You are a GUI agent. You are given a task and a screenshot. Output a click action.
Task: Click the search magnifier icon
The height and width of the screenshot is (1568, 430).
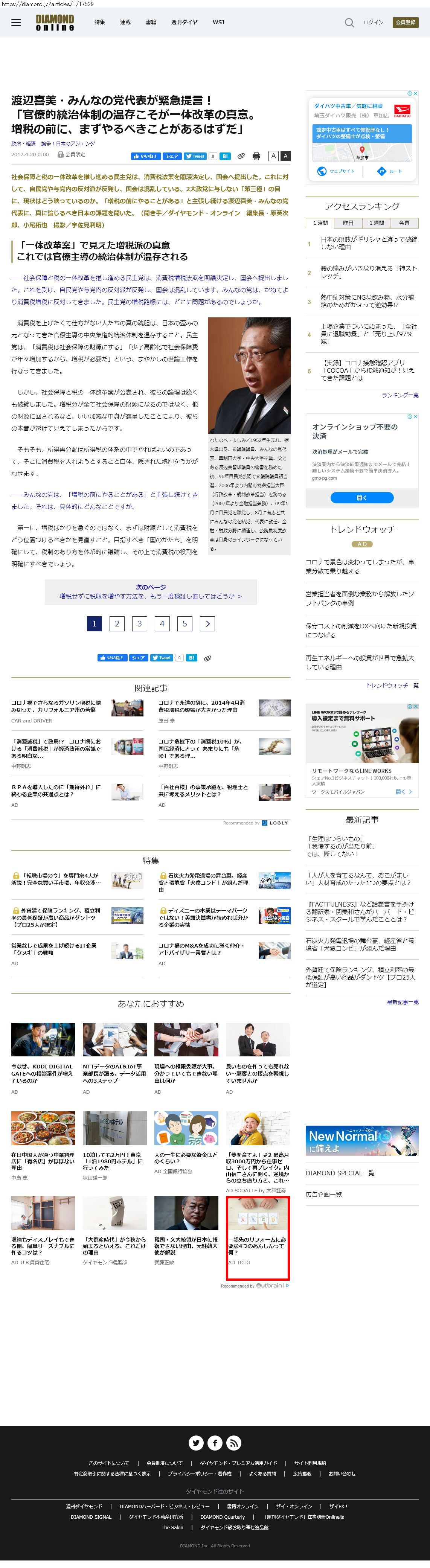click(349, 23)
